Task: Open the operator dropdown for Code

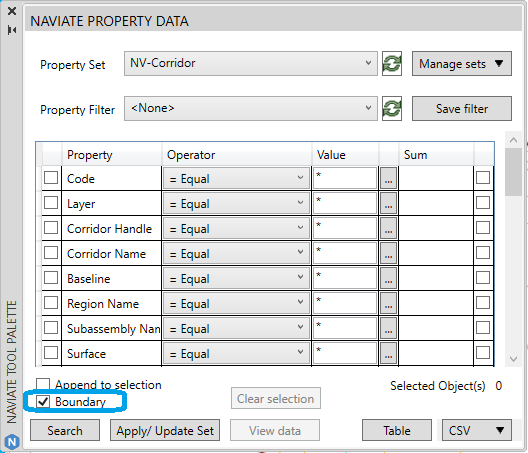Action: point(236,178)
